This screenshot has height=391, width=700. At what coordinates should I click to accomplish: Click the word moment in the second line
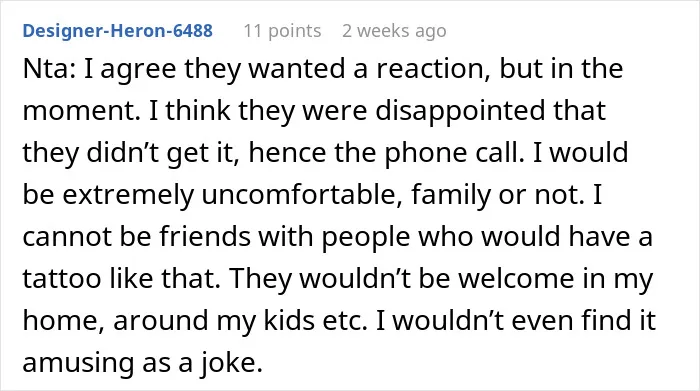(x=78, y=111)
